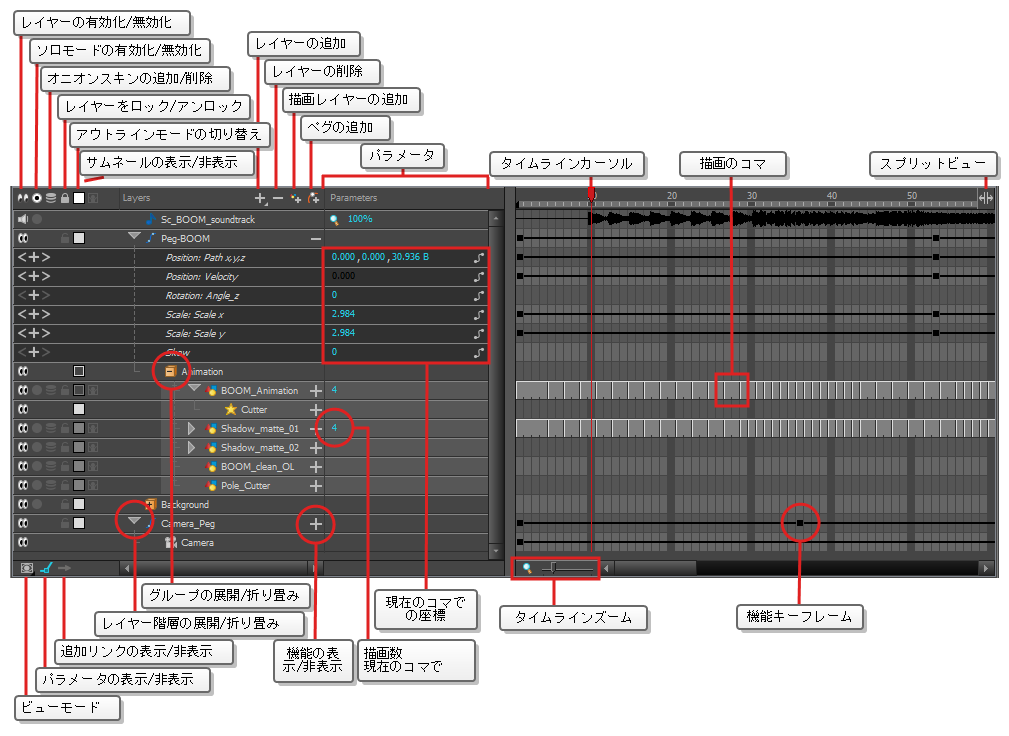Open function curve for Position Path

[479, 257]
